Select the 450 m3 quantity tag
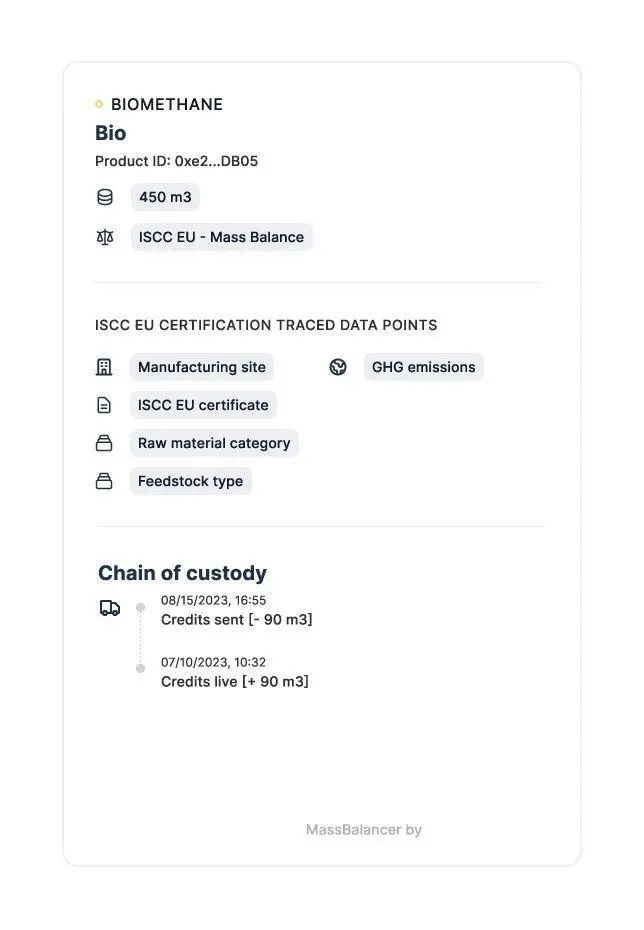 [x=165, y=197]
